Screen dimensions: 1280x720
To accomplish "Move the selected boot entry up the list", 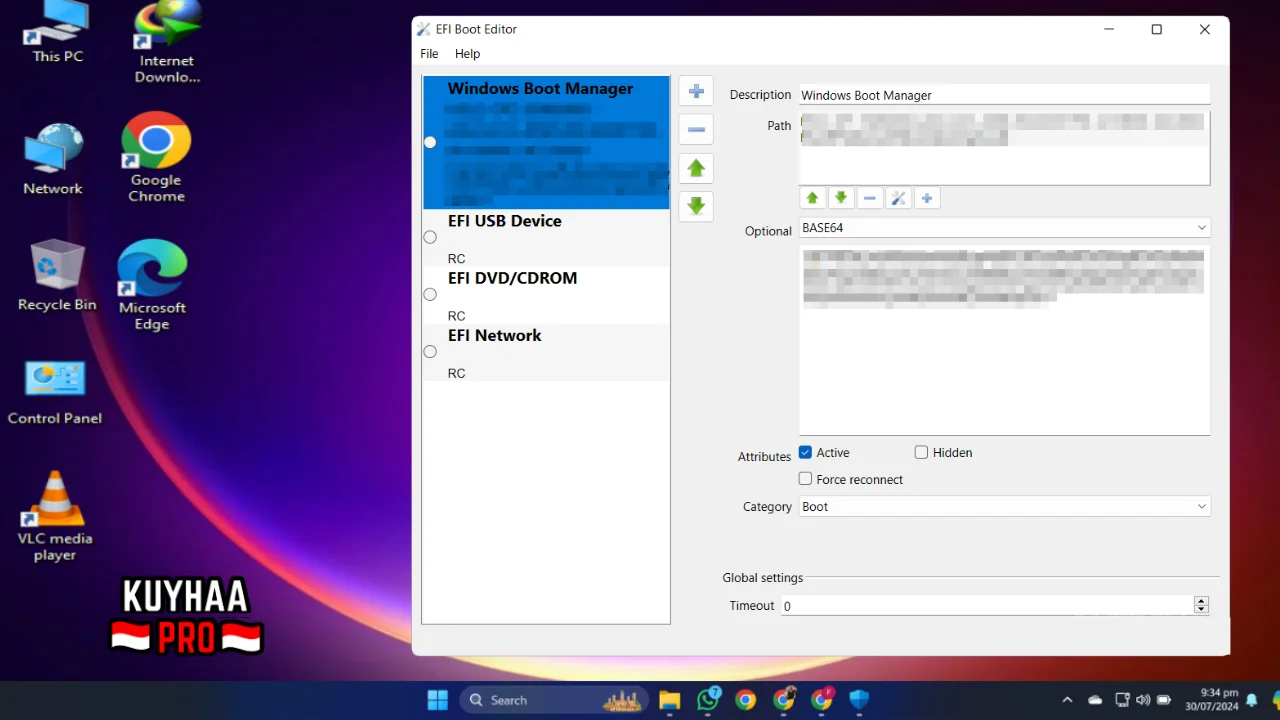I will [696, 168].
